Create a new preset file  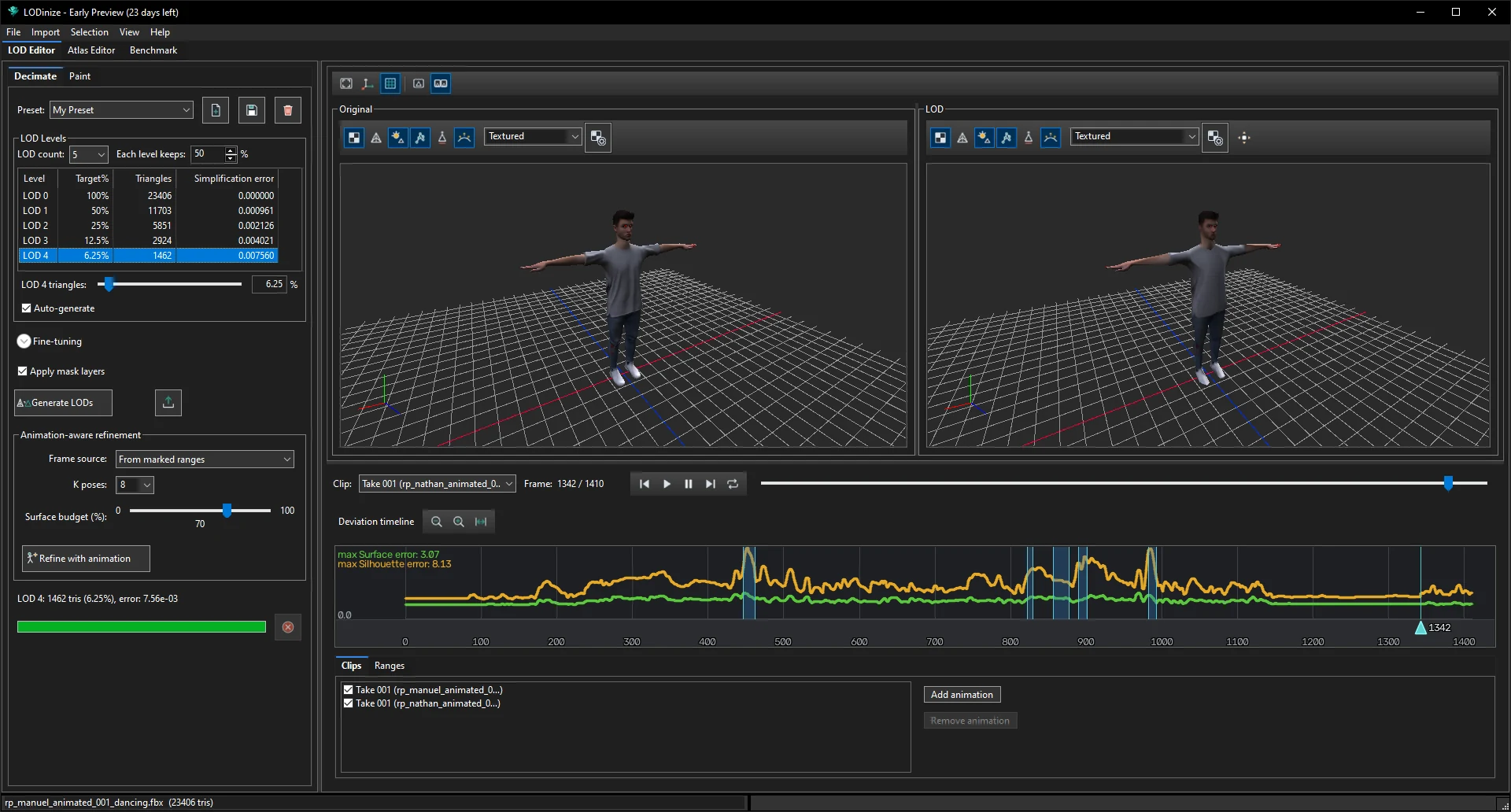coord(216,110)
